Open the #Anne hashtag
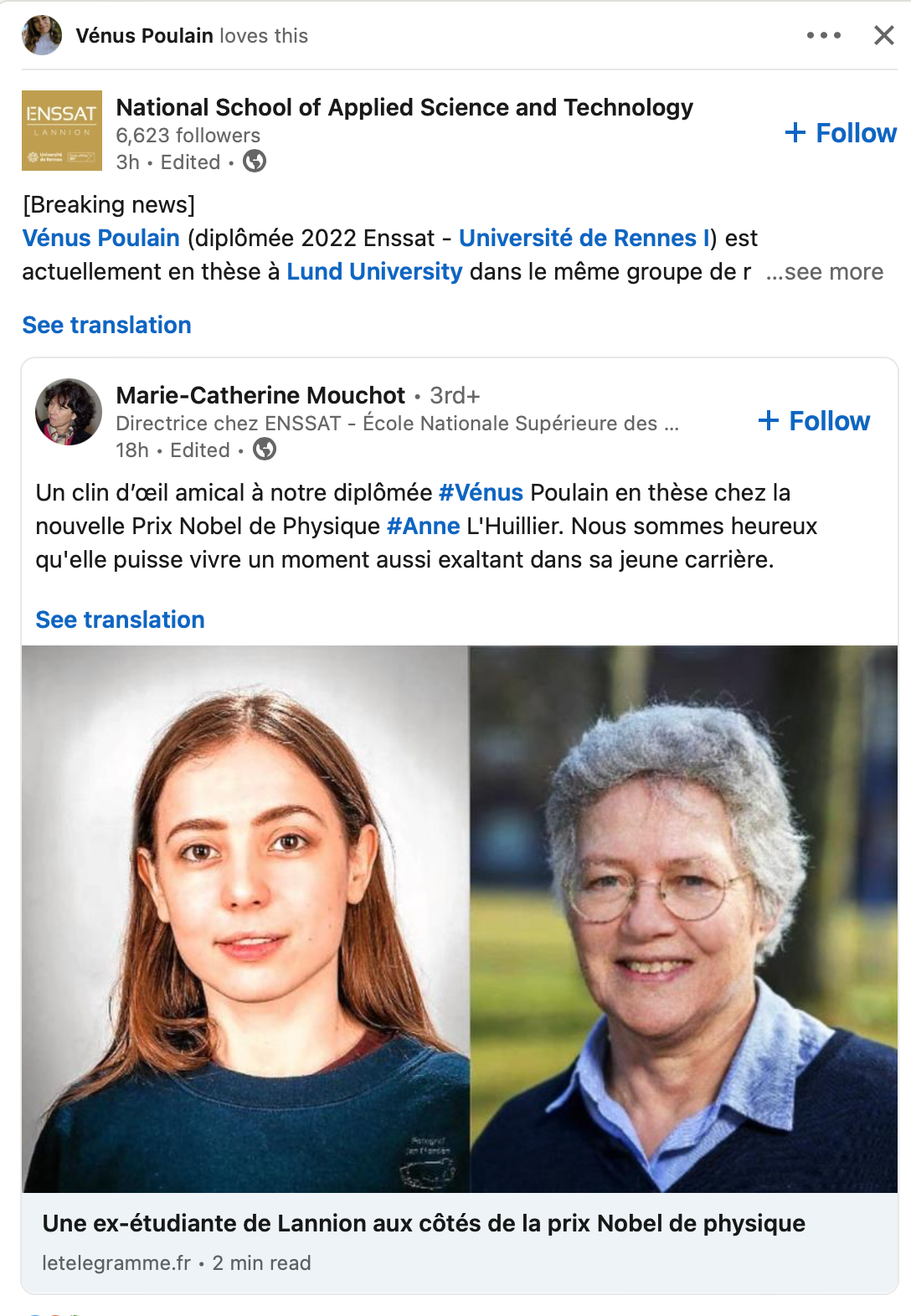Viewport: 911px width, 1316px height. 423,526
